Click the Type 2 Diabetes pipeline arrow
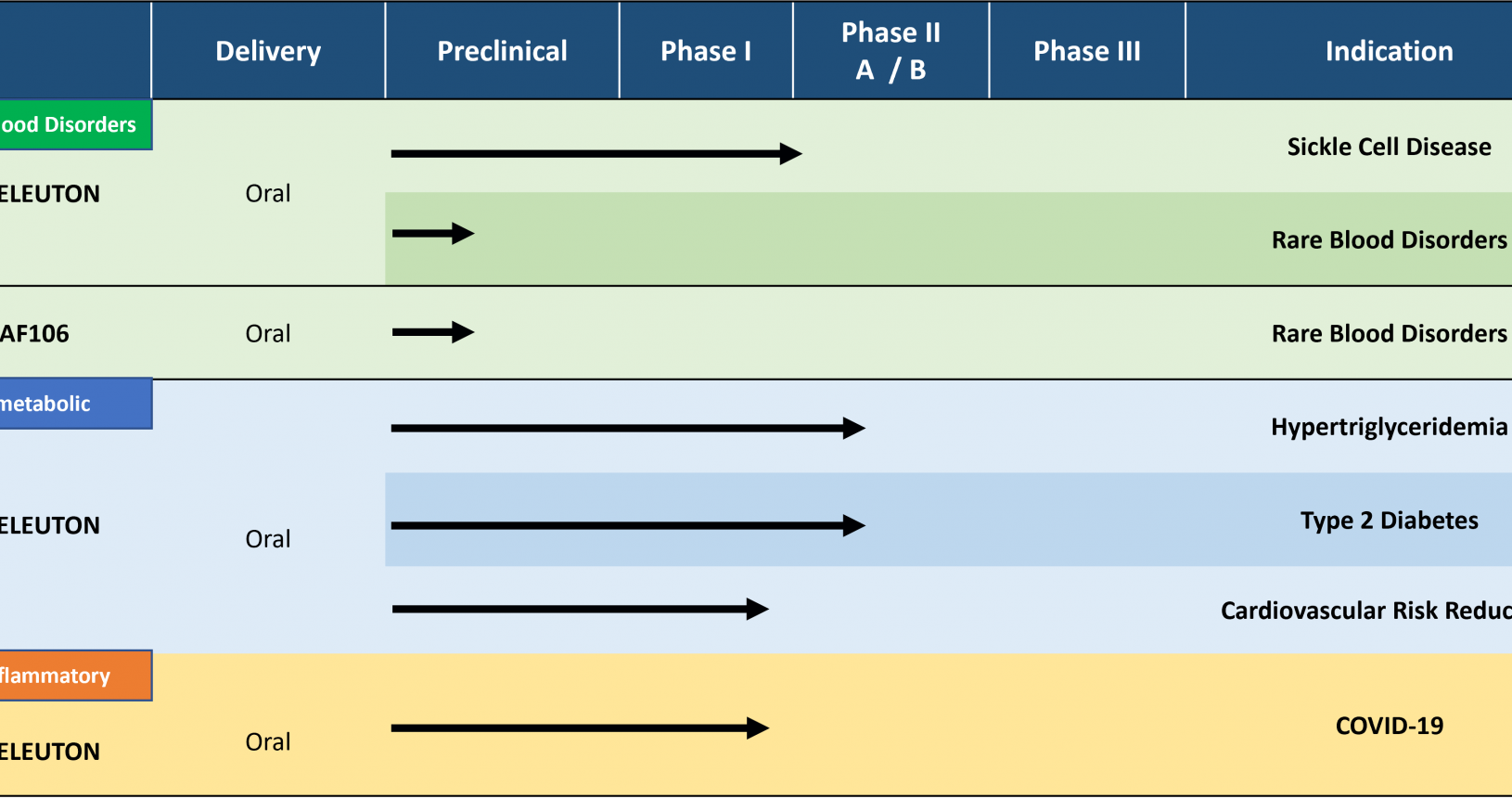This screenshot has width=1512, height=798. 628,525
